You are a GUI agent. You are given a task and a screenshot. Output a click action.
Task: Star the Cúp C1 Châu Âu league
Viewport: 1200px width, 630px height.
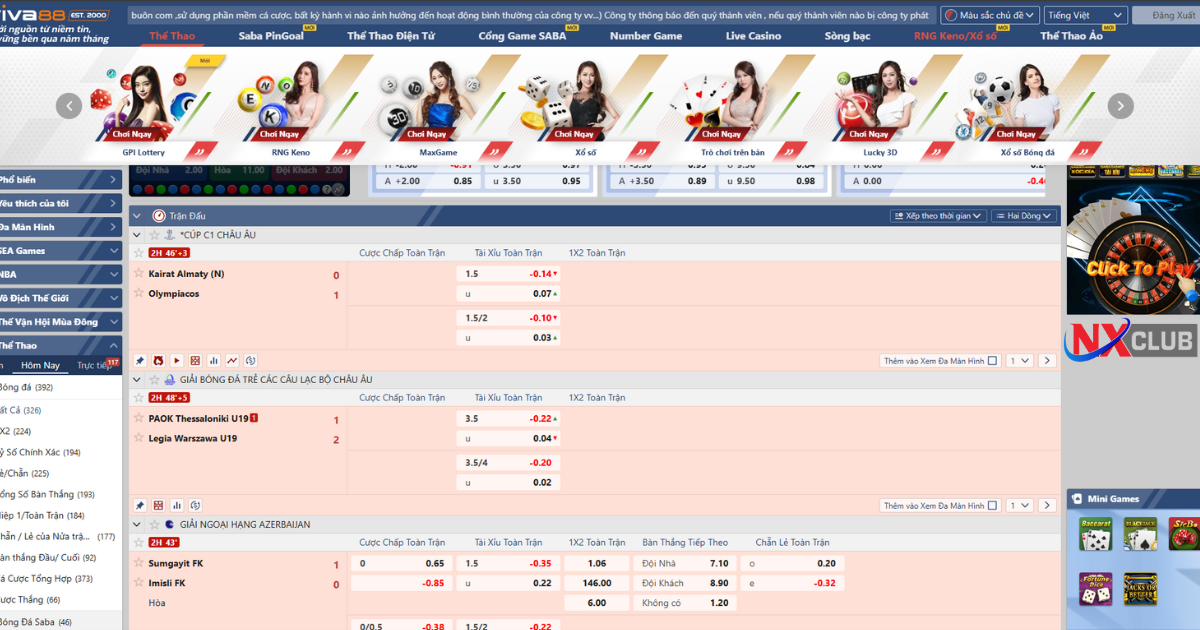point(154,235)
